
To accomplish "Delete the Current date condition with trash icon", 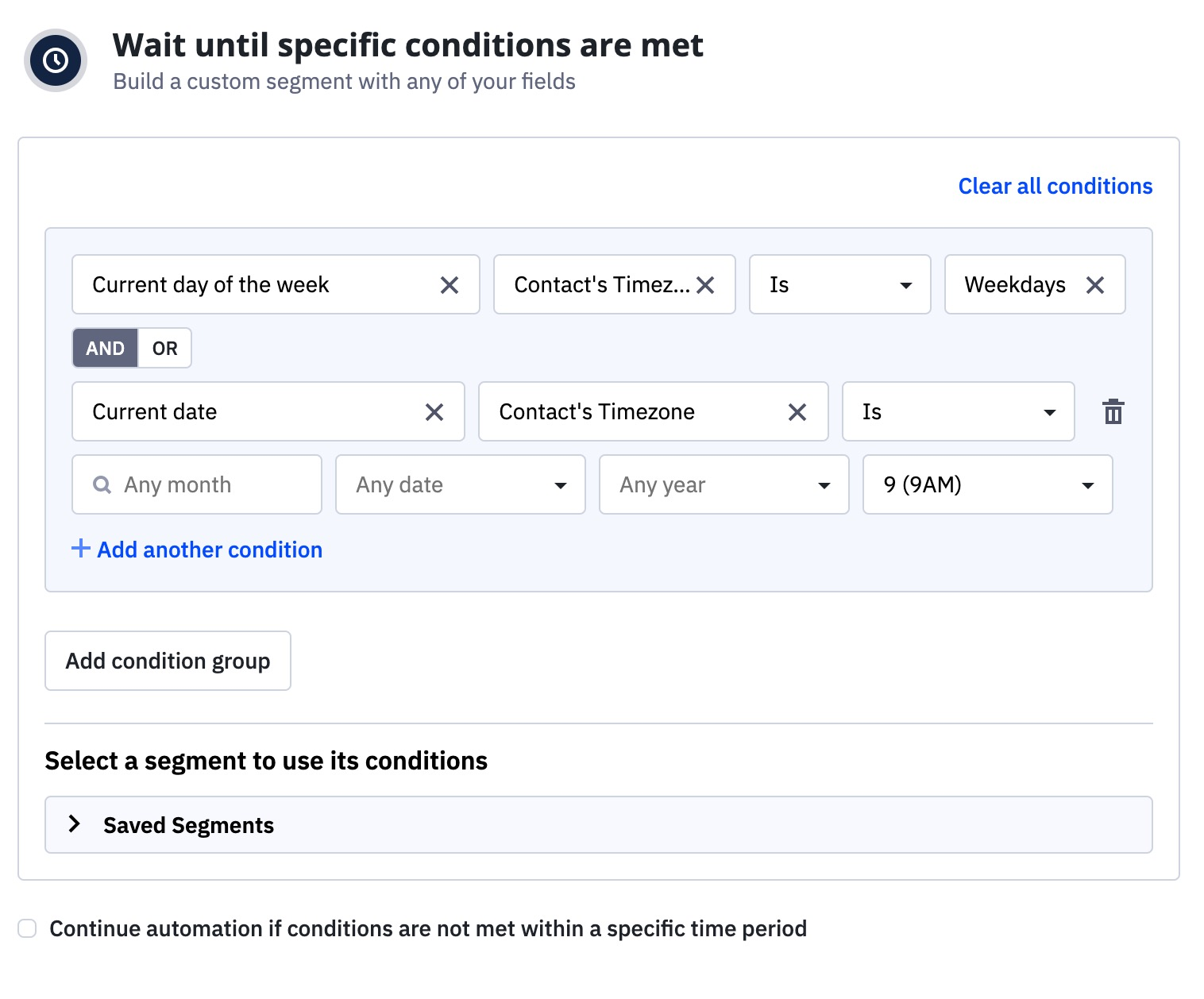I will pyautogui.click(x=1113, y=411).
